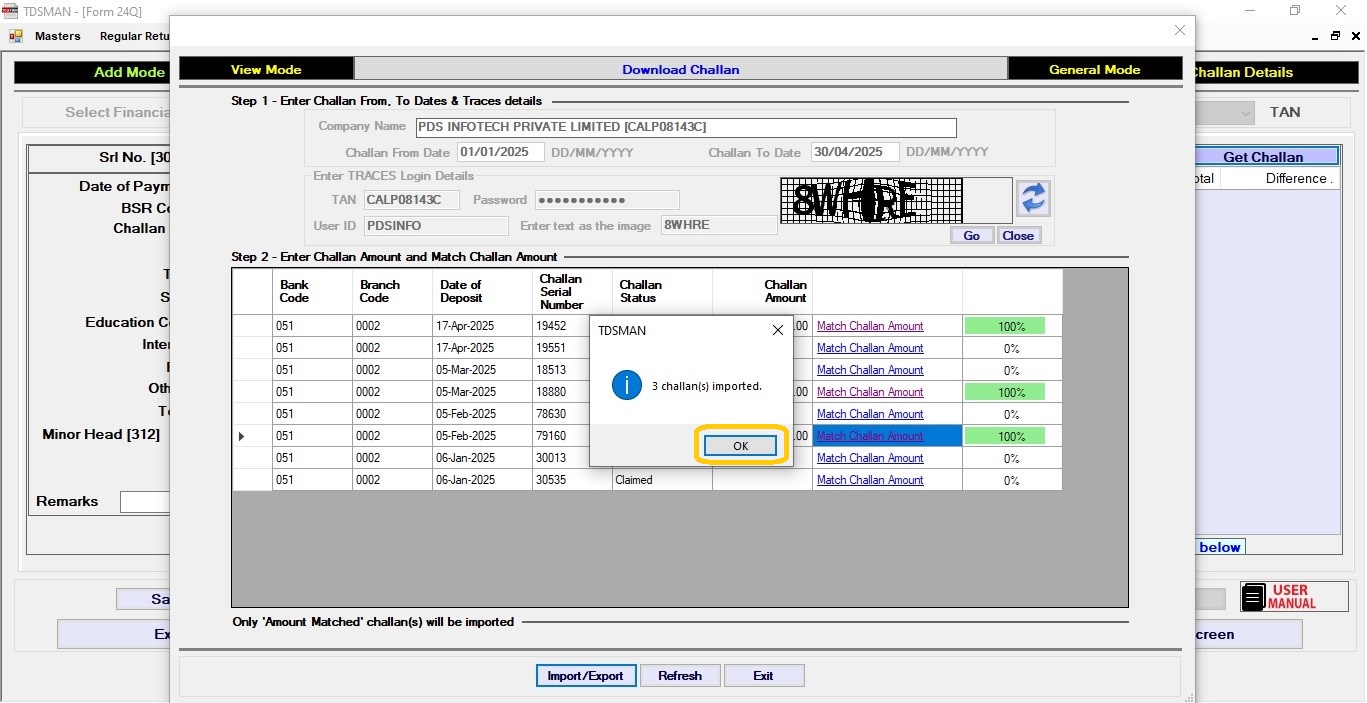Open the Masters menu
The height and width of the screenshot is (703, 1367).
pyautogui.click(x=57, y=36)
